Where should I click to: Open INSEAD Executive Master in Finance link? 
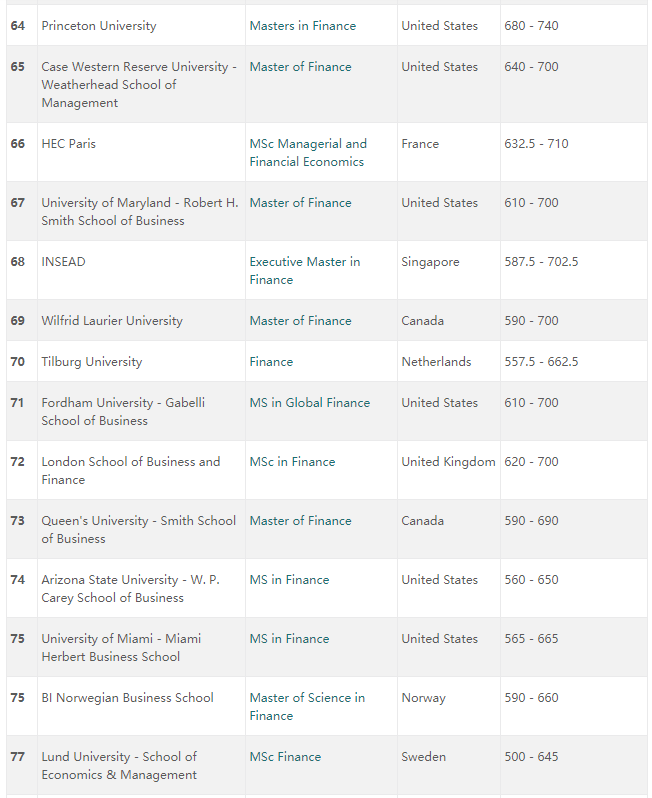304,271
